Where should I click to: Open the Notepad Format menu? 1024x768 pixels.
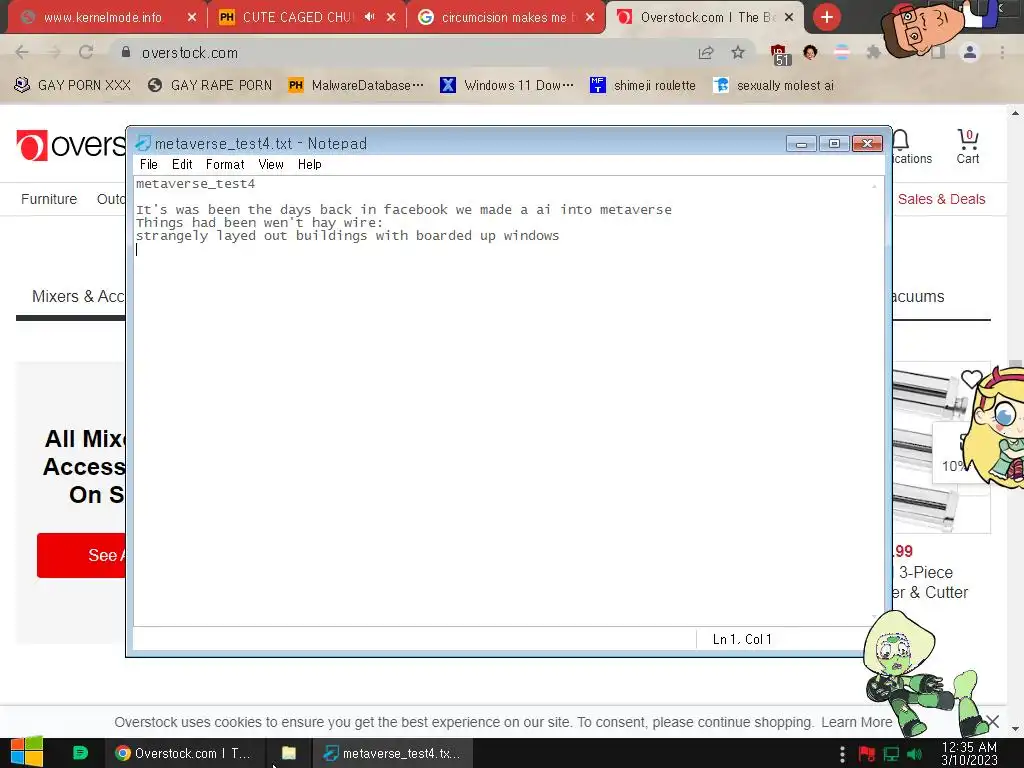(225, 165)
